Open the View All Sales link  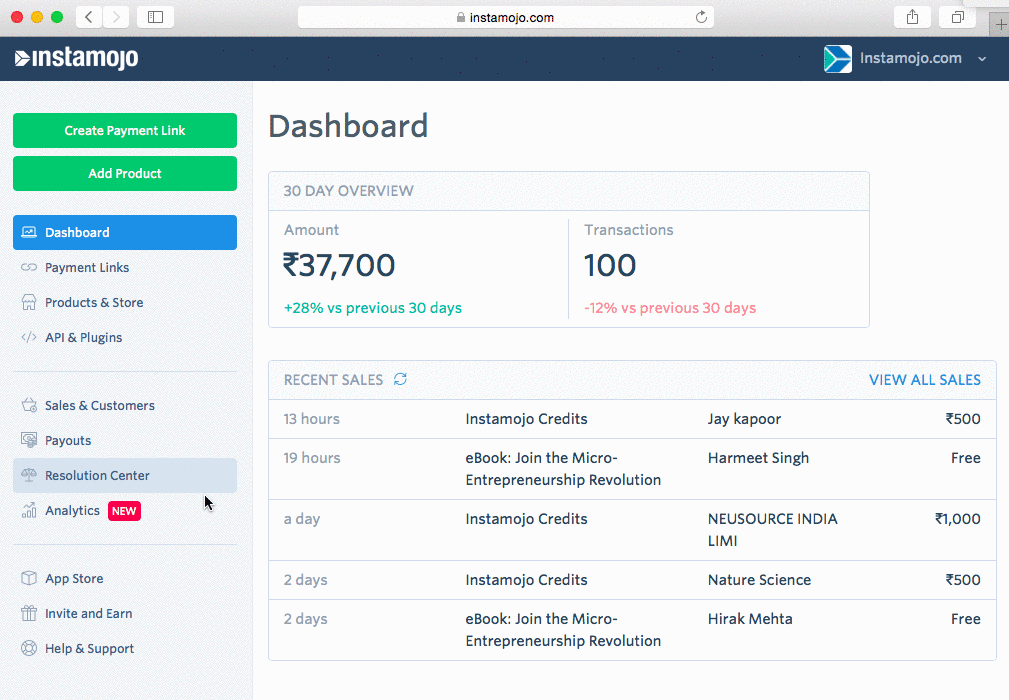(x=924, y=380)
